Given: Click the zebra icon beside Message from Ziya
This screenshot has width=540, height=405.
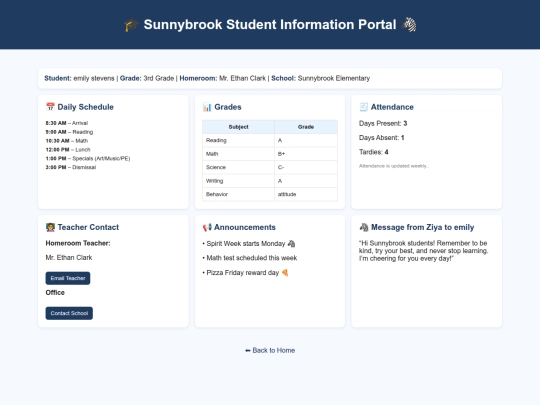Looking at the screenshot, I should click(x=364, y=227).
